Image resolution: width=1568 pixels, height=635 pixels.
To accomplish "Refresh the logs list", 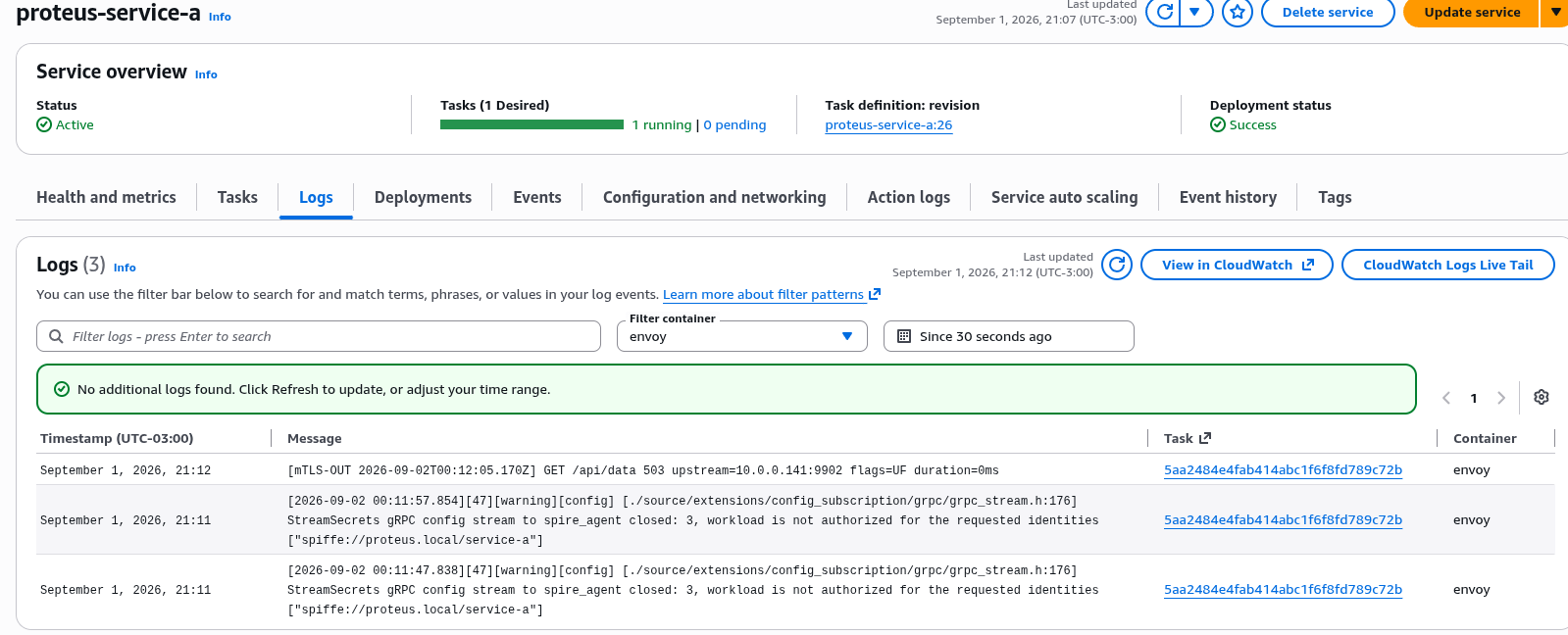I will (x=1117, y=265).
